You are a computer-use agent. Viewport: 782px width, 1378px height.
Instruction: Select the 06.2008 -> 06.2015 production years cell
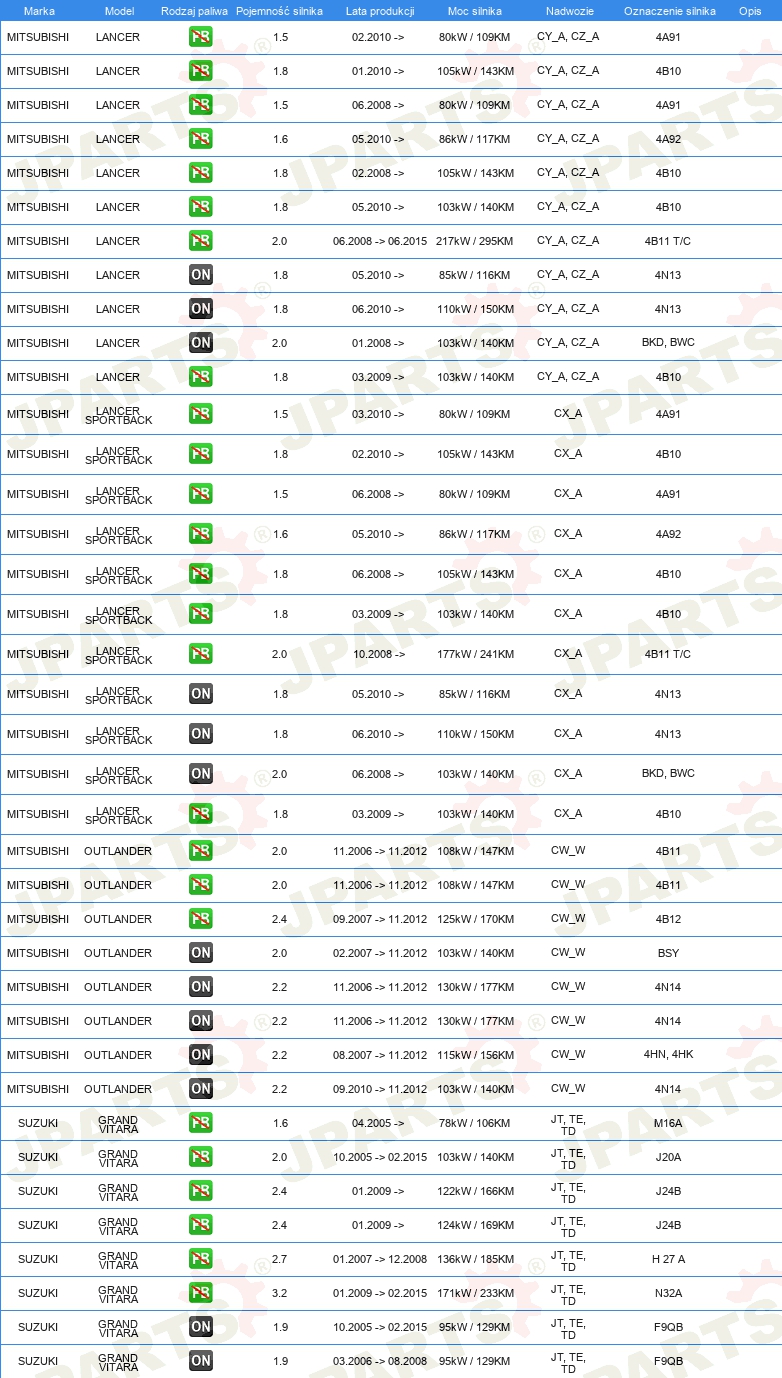(380, 241)
